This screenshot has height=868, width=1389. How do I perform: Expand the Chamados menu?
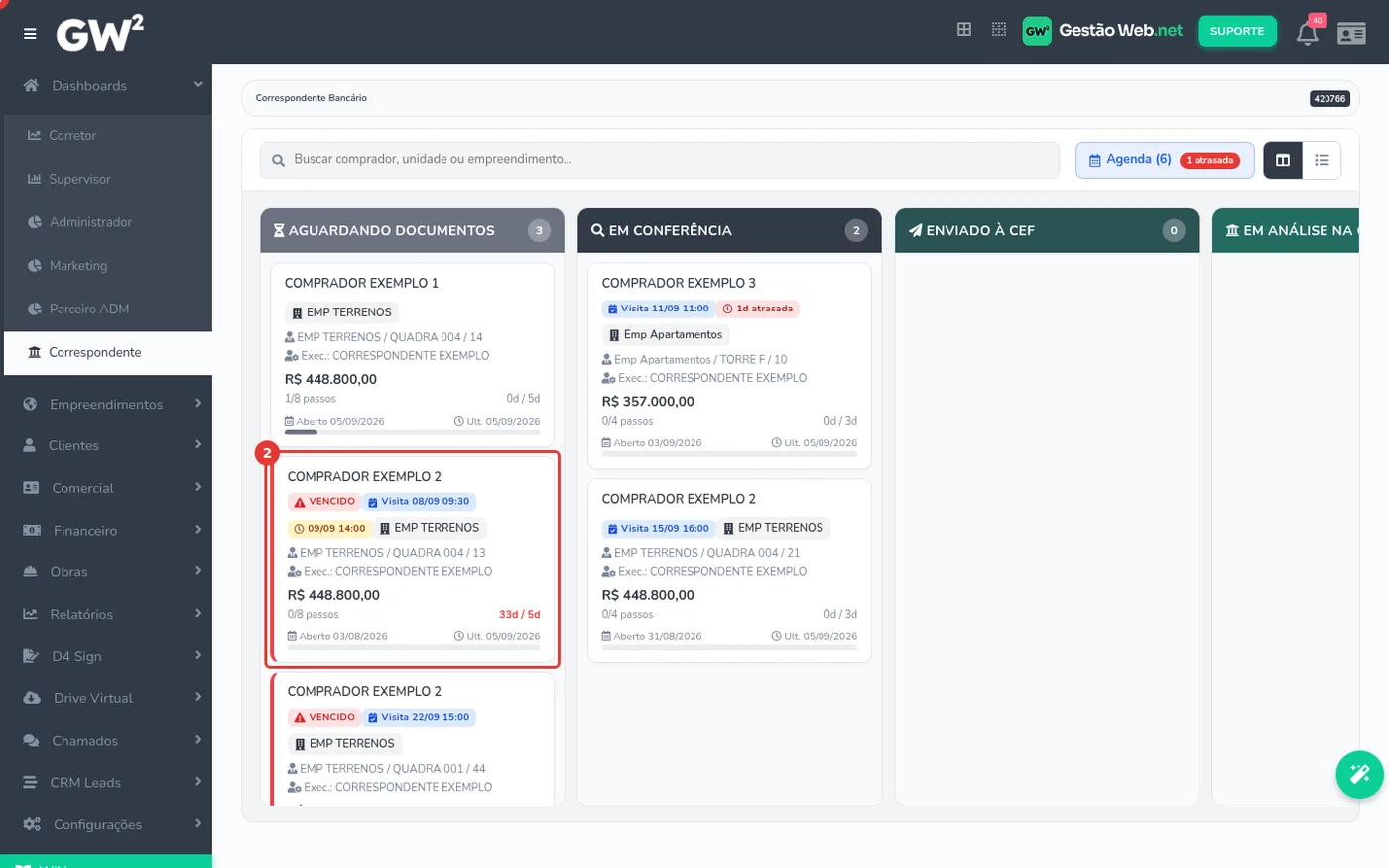tap(106, 741)
